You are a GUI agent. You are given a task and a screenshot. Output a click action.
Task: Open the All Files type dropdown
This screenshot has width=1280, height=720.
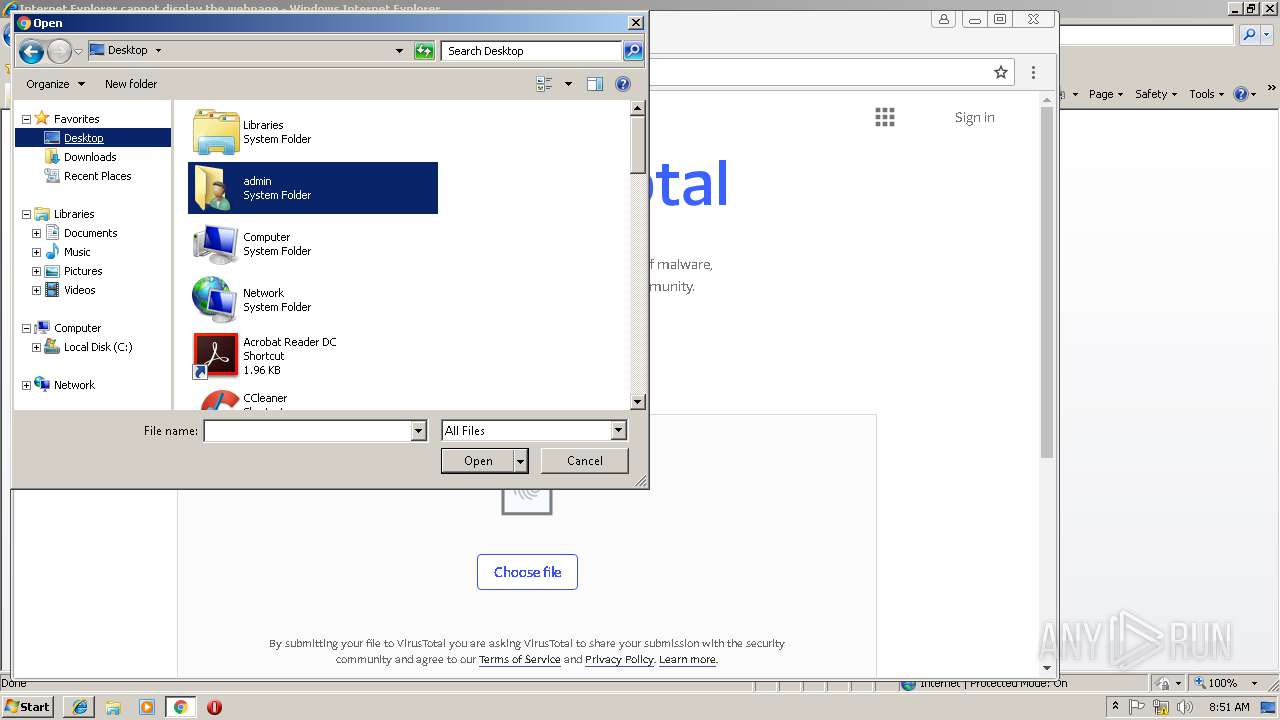[618, 430]
